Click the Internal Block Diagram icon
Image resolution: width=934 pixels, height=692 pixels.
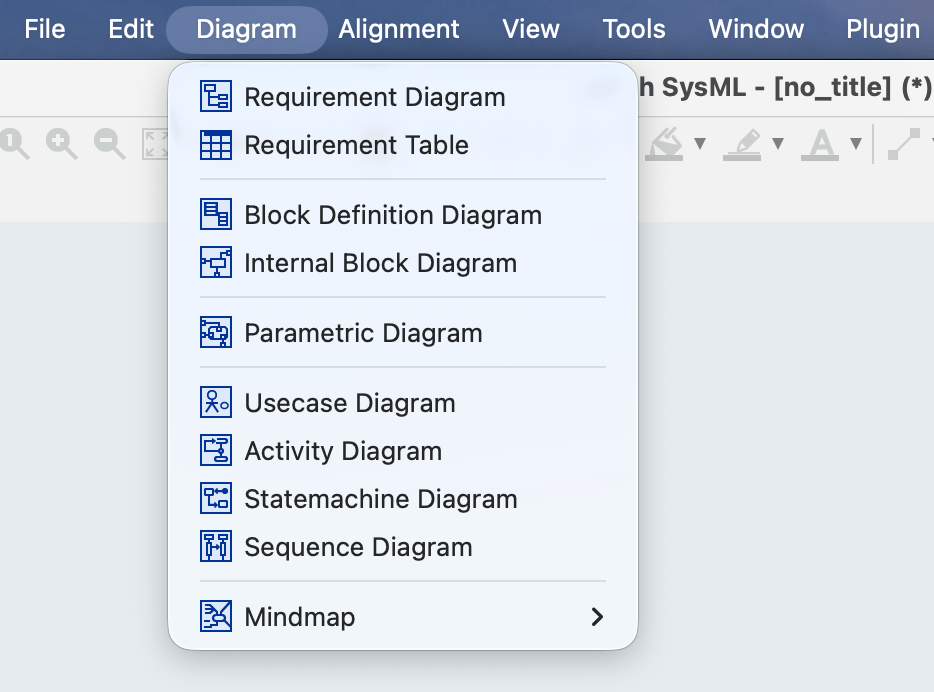(x=215, y=264)
